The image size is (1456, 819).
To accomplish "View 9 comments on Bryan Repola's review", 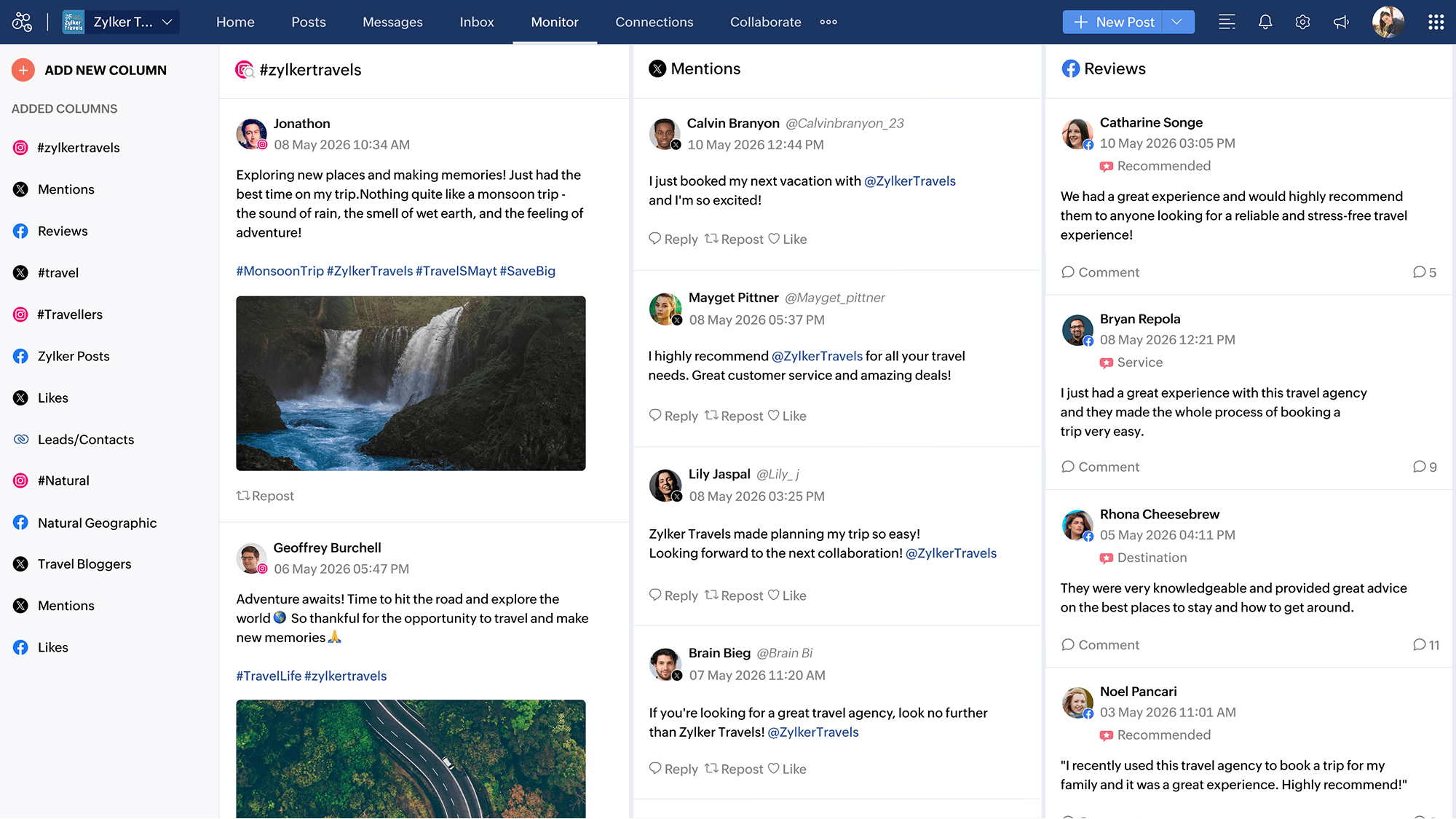I will 1425,467.
